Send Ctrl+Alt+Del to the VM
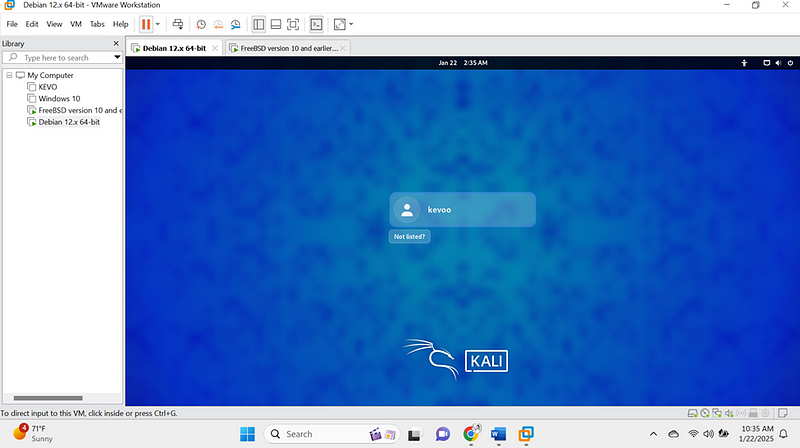The width and height of the screenshot is (800, 448). [178, 24]
